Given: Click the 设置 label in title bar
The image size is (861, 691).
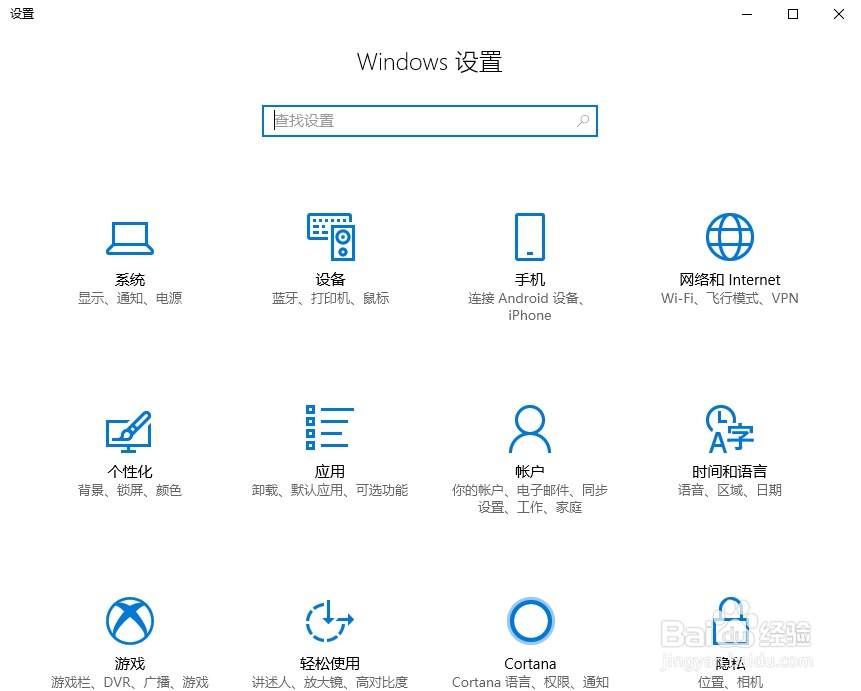Looking at the screenshot, I should point(22,14).
